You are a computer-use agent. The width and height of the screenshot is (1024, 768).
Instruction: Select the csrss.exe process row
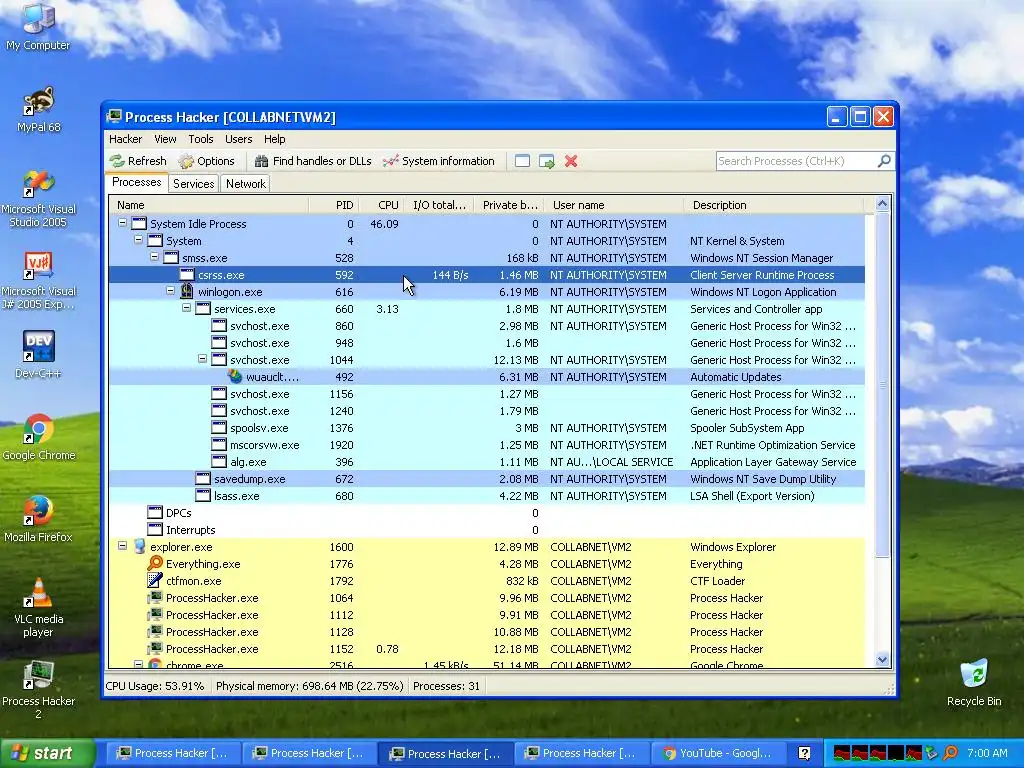coord(487,274)
